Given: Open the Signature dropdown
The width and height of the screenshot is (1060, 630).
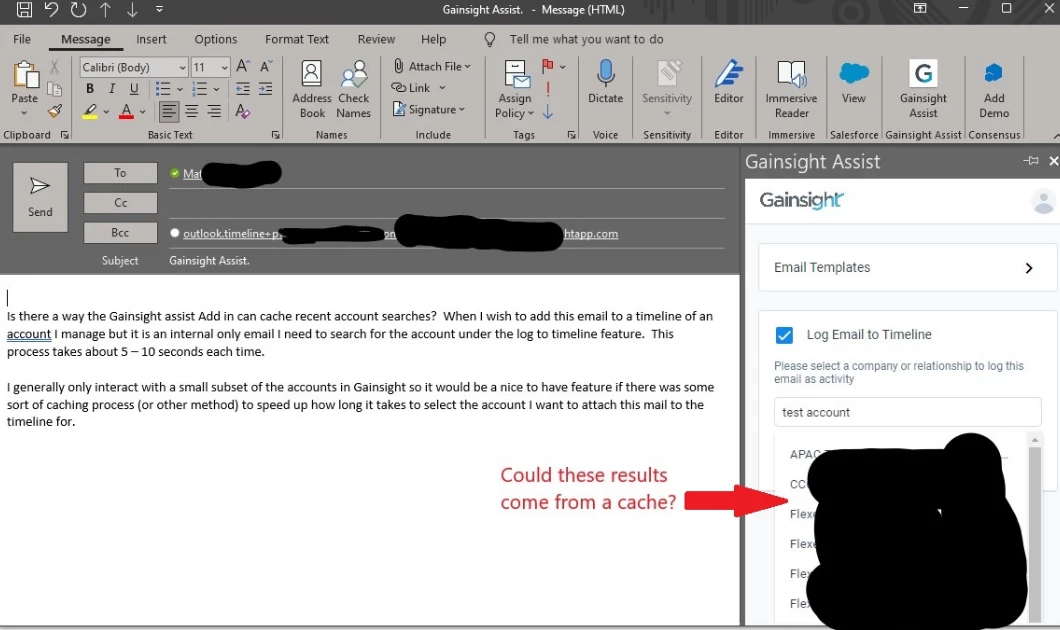Looking at the screenshot, I should coord(429,110).
